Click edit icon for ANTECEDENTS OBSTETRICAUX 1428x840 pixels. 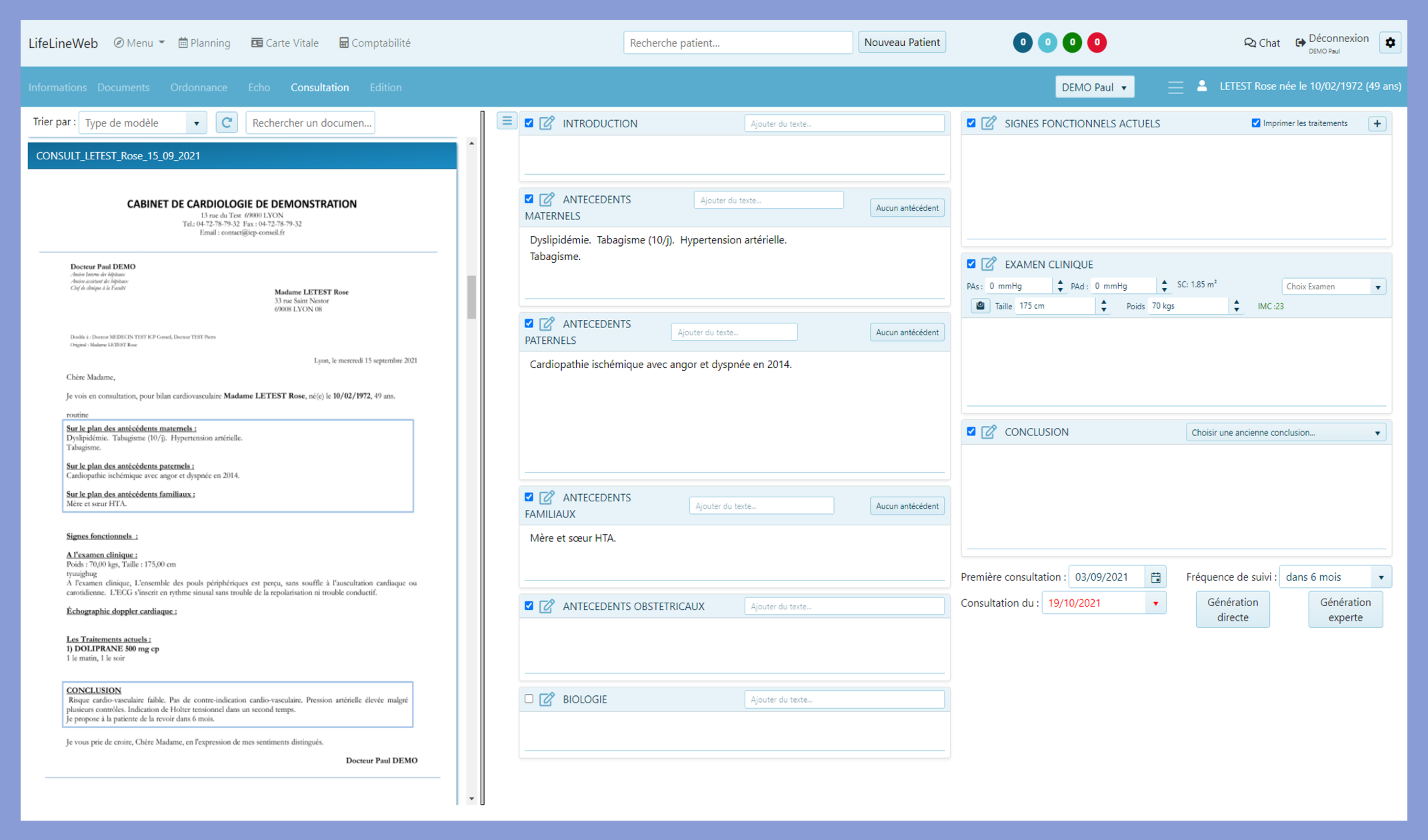(547, 606)
